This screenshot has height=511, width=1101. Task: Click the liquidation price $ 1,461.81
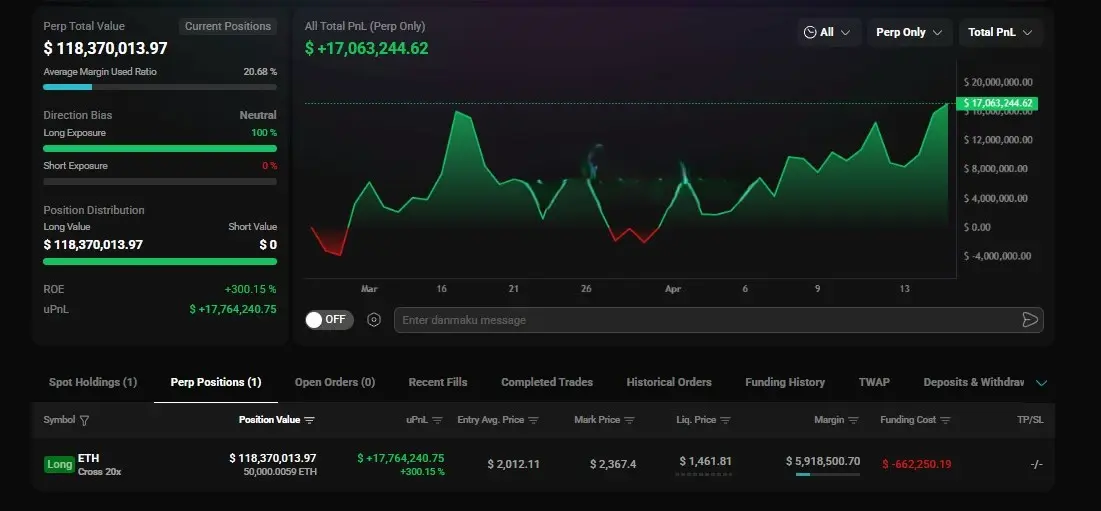[x=706, y=461]
